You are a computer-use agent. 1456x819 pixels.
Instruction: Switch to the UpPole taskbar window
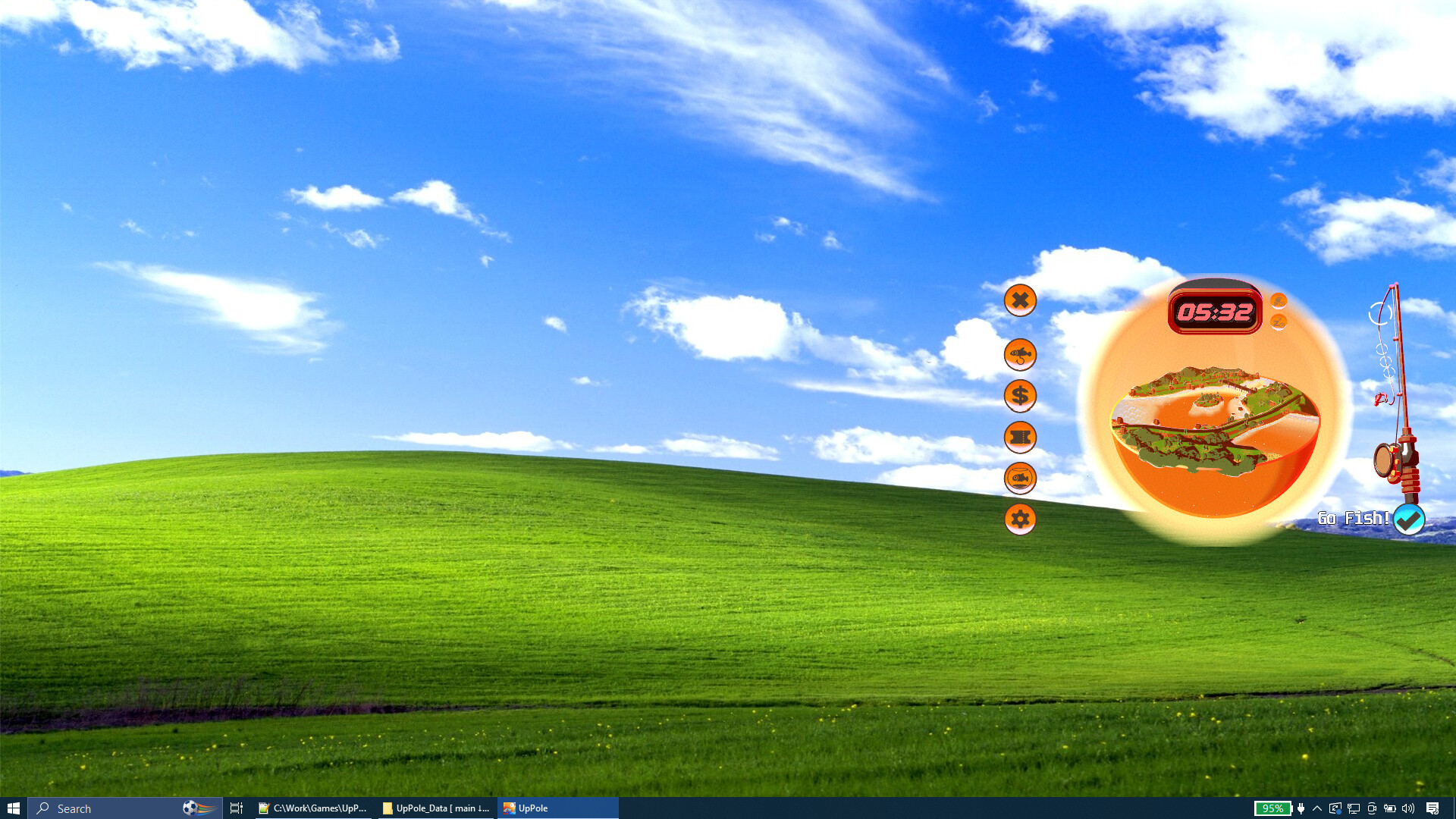(x=558, y=808)
